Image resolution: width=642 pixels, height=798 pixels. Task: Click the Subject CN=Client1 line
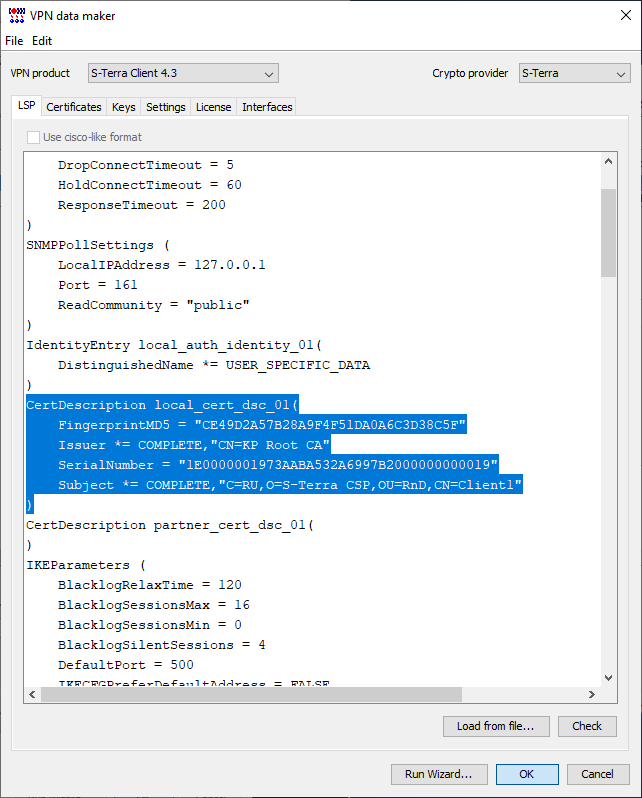(x=290, y=485)
